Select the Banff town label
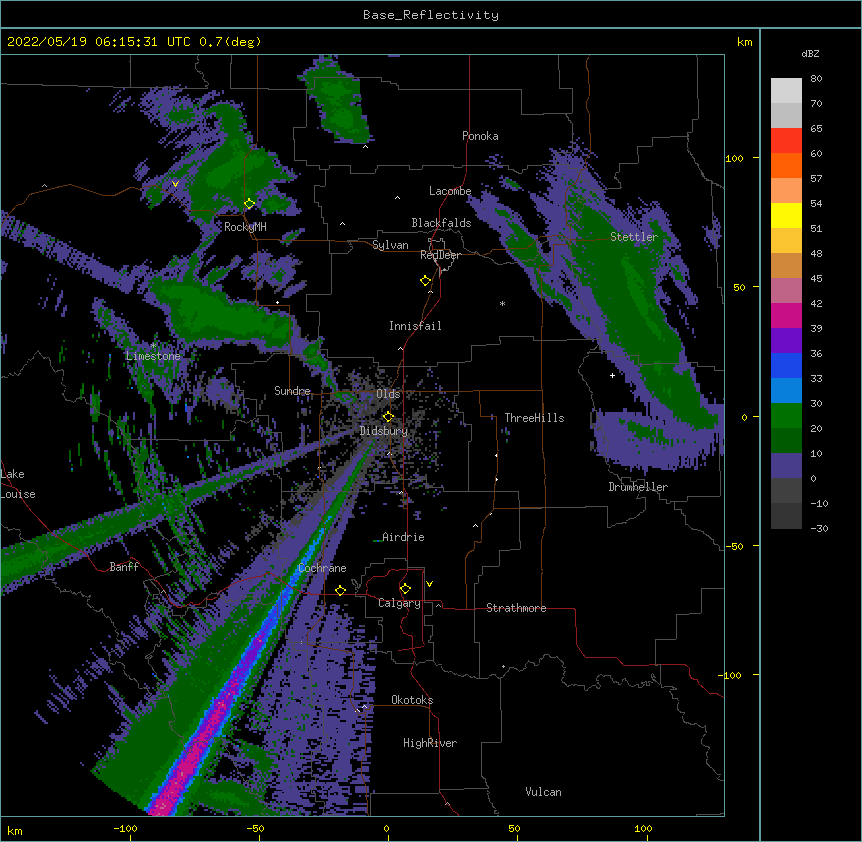Screen dimensions: 862x842 [x=124, y=567]
